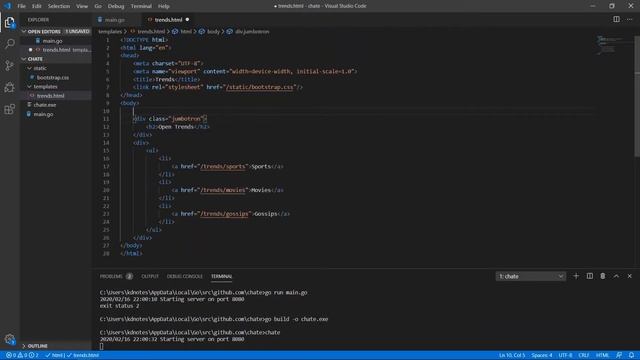Collapse the templates folder
This screenshot has width=640, height=360.
56,87
